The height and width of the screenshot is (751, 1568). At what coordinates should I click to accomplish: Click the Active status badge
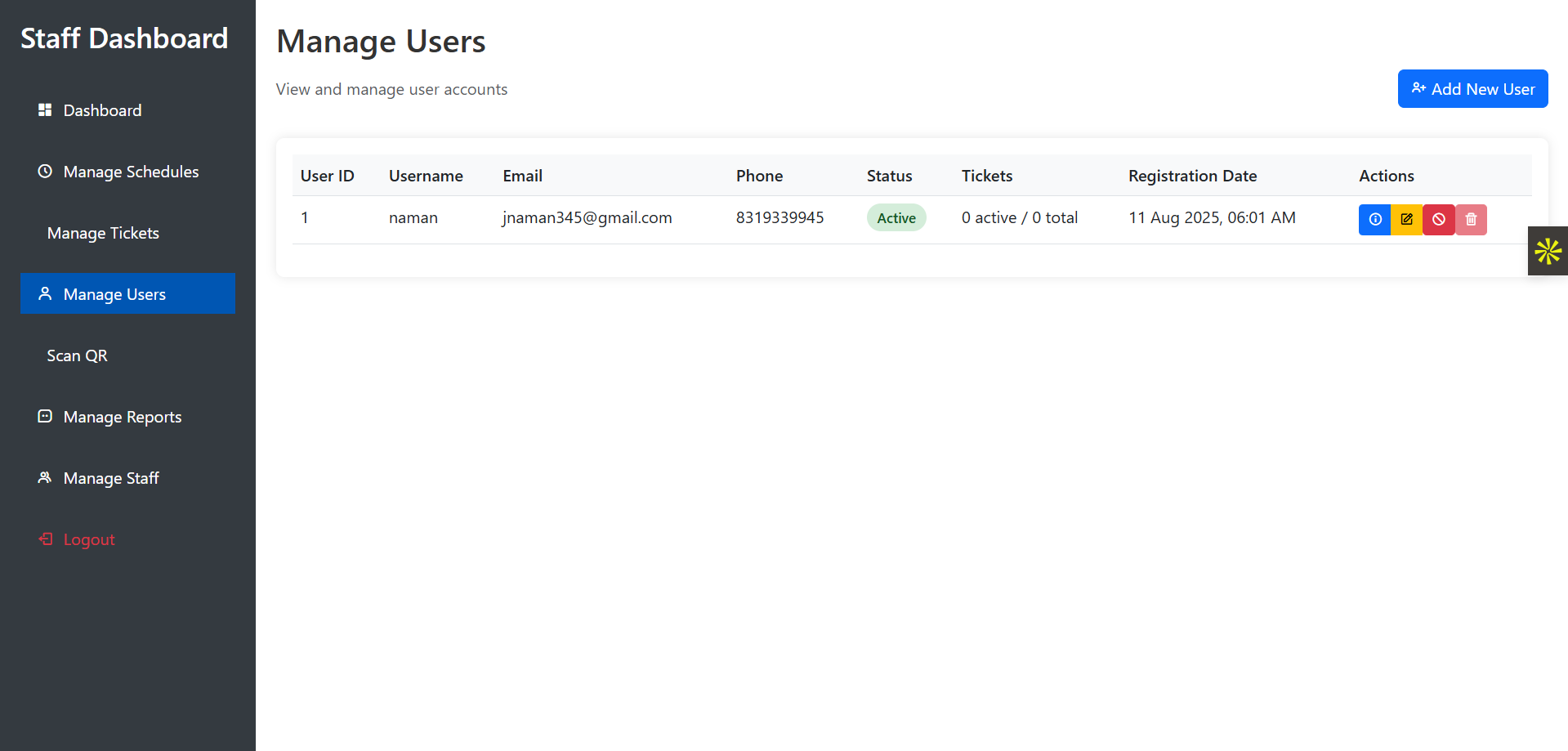point(896,217)
